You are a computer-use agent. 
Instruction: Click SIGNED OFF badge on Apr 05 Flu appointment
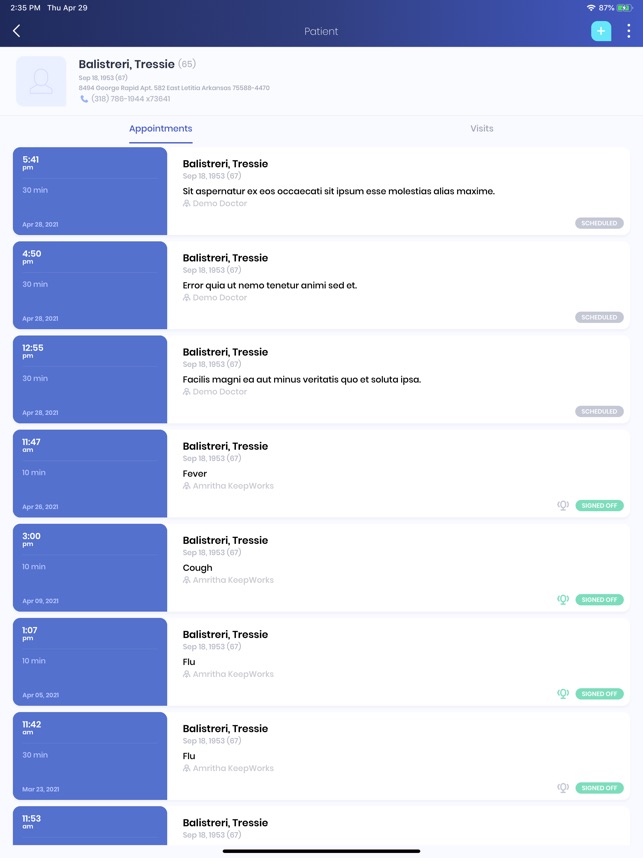pos(599,694)
